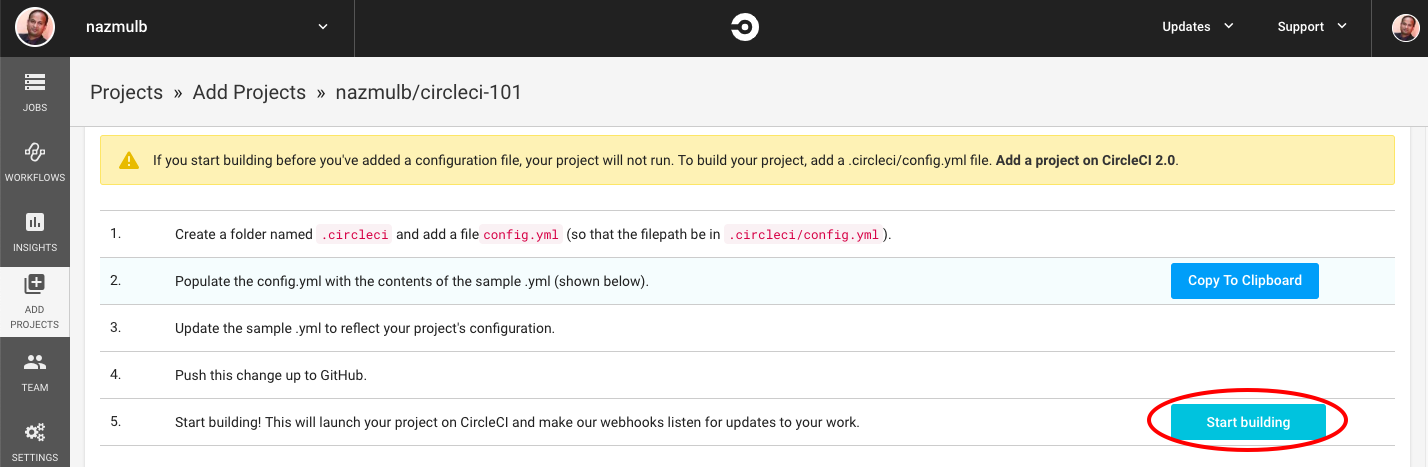Click the yellow warning triangle icon
The image size is (1428, 467).
129,160
